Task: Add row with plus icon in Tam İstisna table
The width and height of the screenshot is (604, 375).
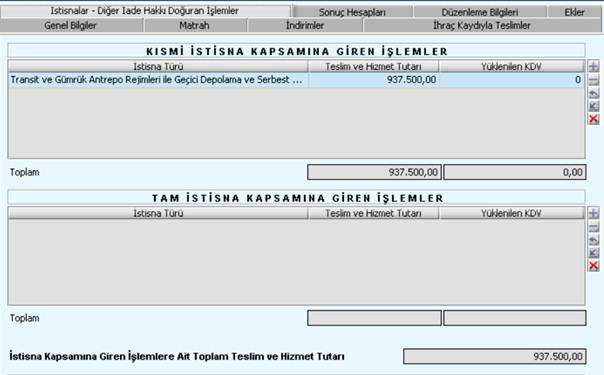Action: 594,213
